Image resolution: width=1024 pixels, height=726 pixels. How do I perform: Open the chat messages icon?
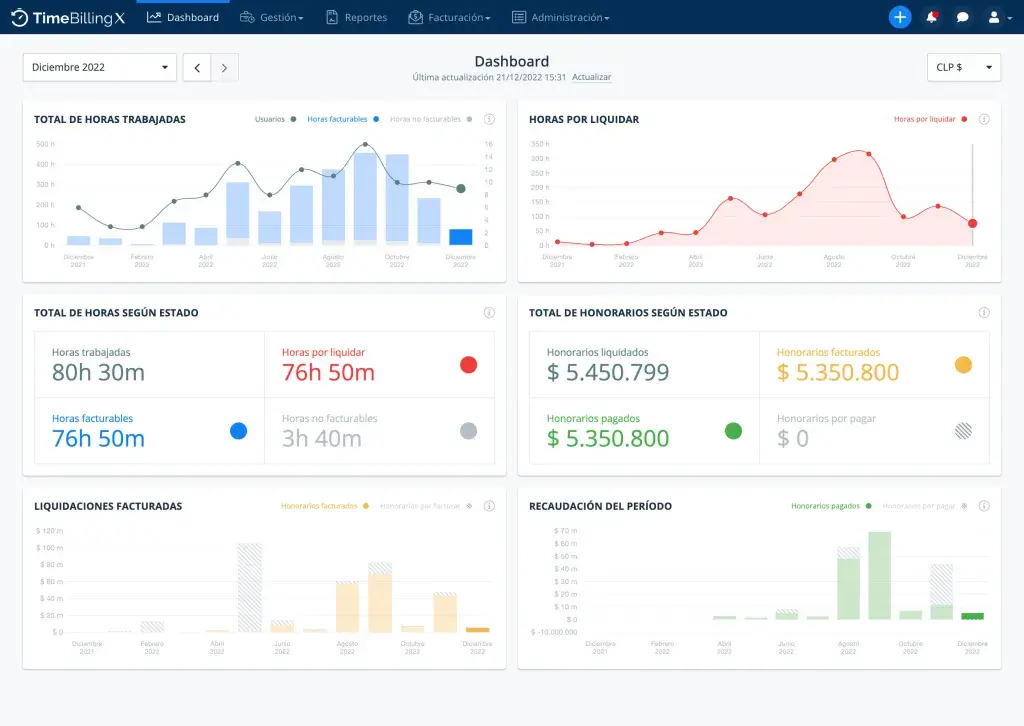(963, 18)
